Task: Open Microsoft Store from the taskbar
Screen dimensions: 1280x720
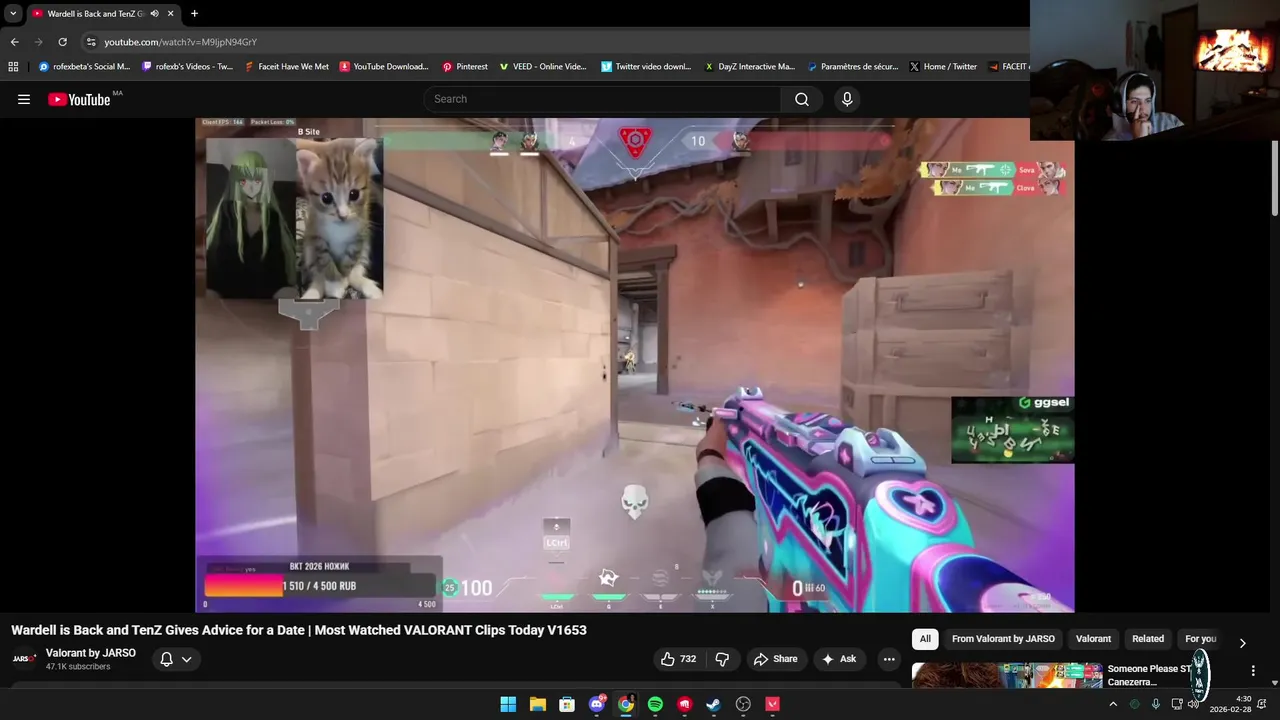Action: tap(567, 704)
